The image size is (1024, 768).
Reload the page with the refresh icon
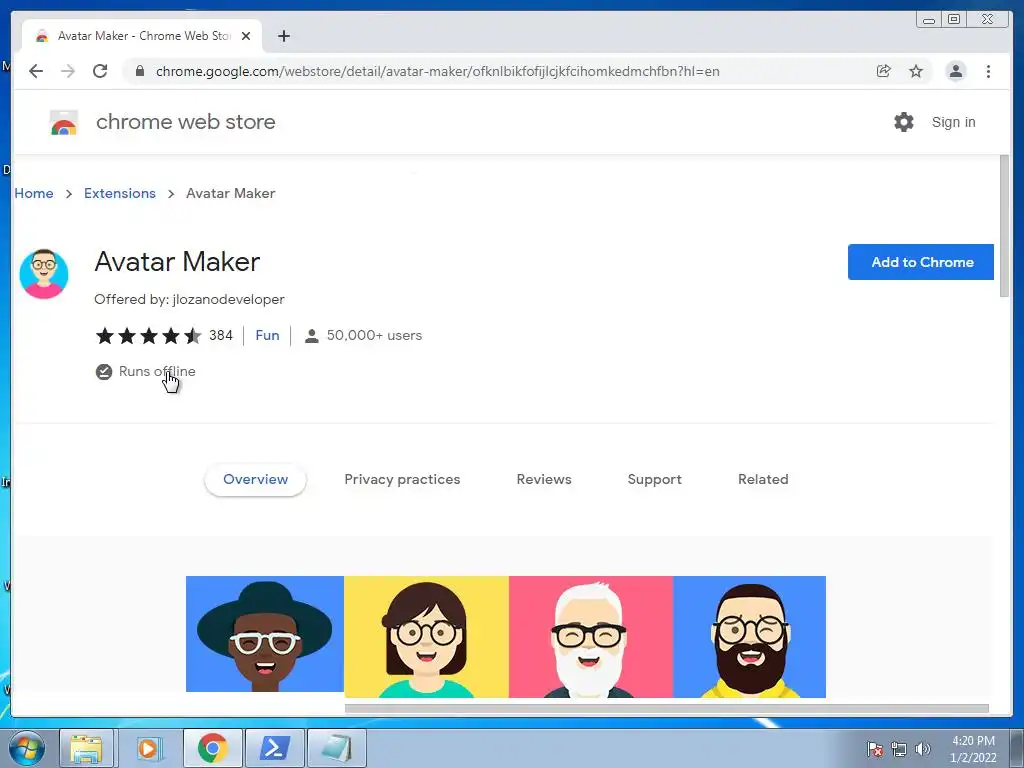pyautogui.click(x=100, y=71)
